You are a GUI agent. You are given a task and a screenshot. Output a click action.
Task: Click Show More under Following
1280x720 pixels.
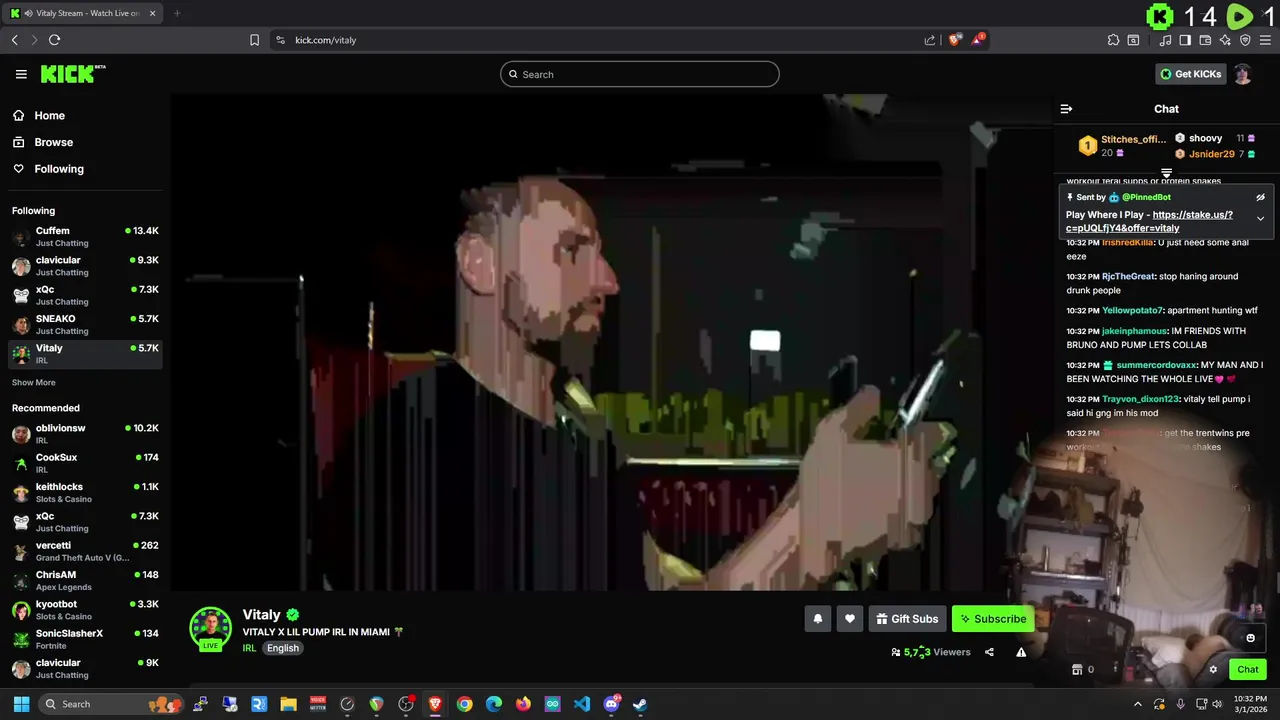coord(34,383)
